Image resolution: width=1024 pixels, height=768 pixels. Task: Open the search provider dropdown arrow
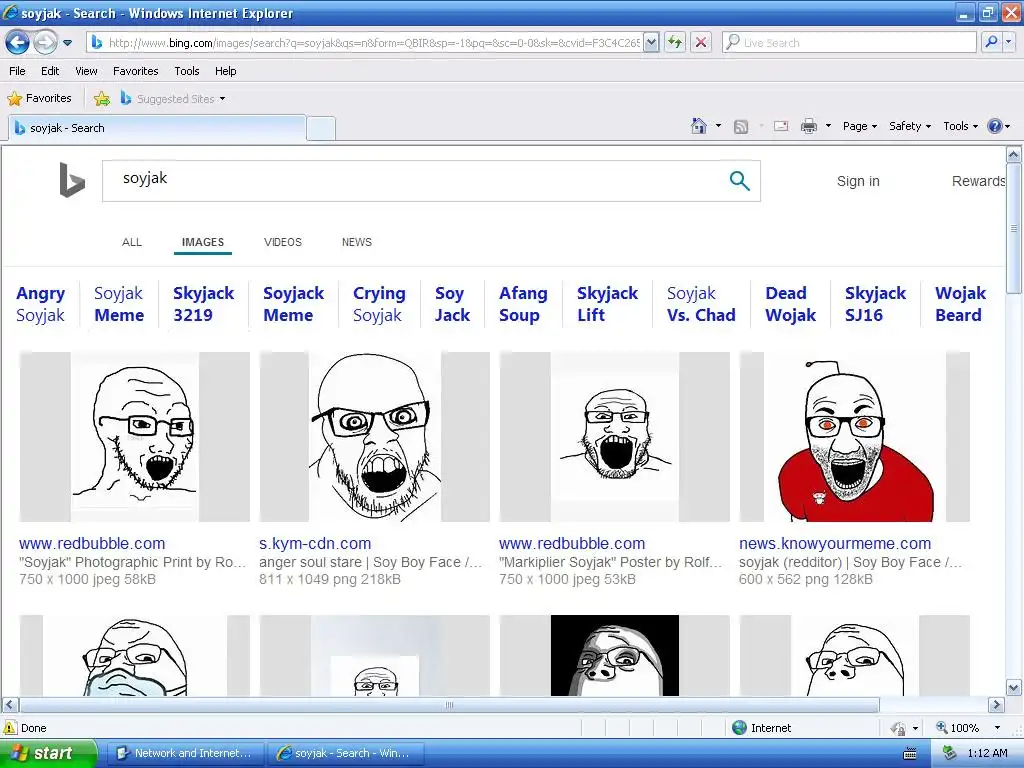pos(1009,43)
